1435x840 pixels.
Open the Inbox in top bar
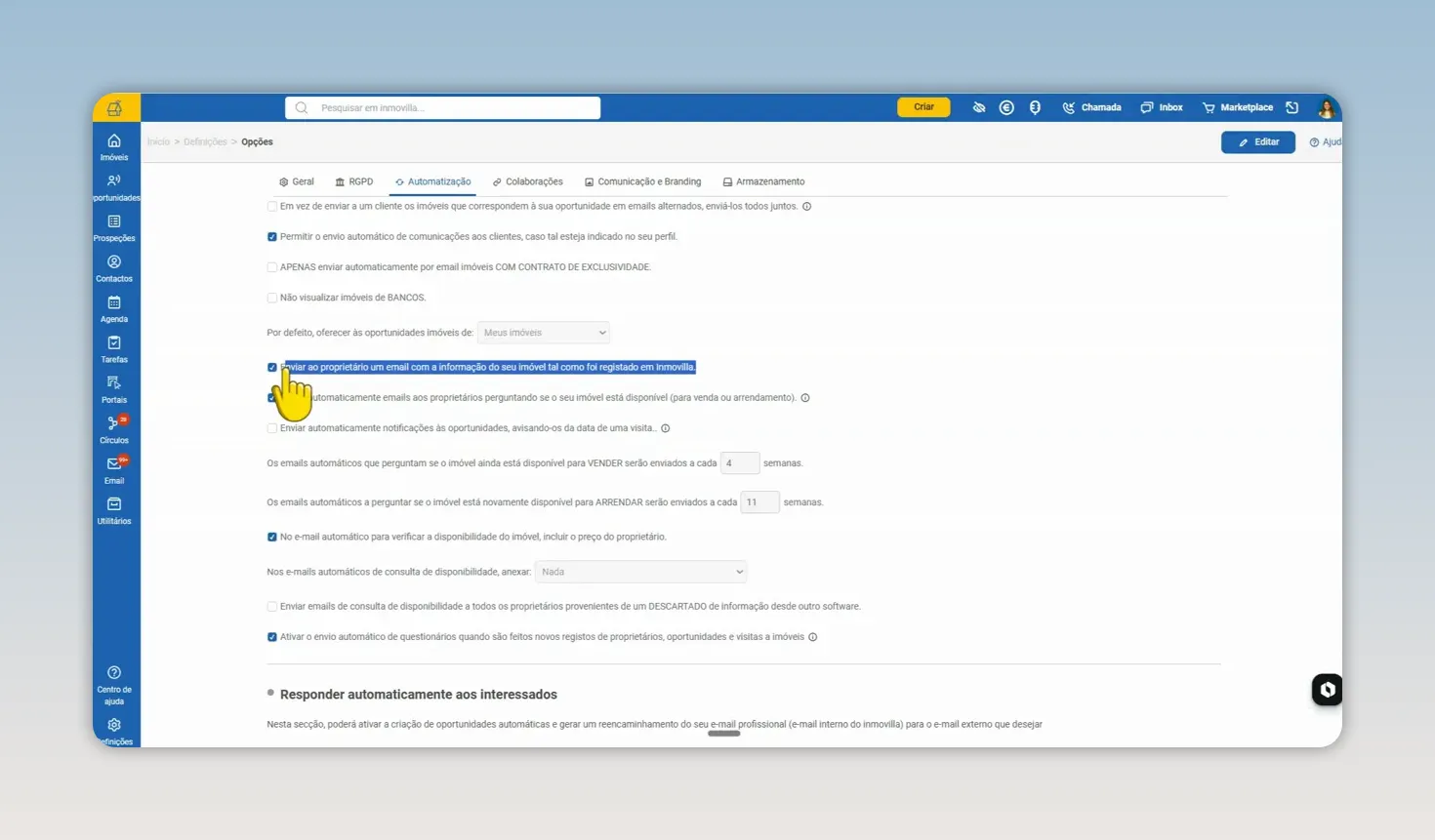click(1162, 107)
